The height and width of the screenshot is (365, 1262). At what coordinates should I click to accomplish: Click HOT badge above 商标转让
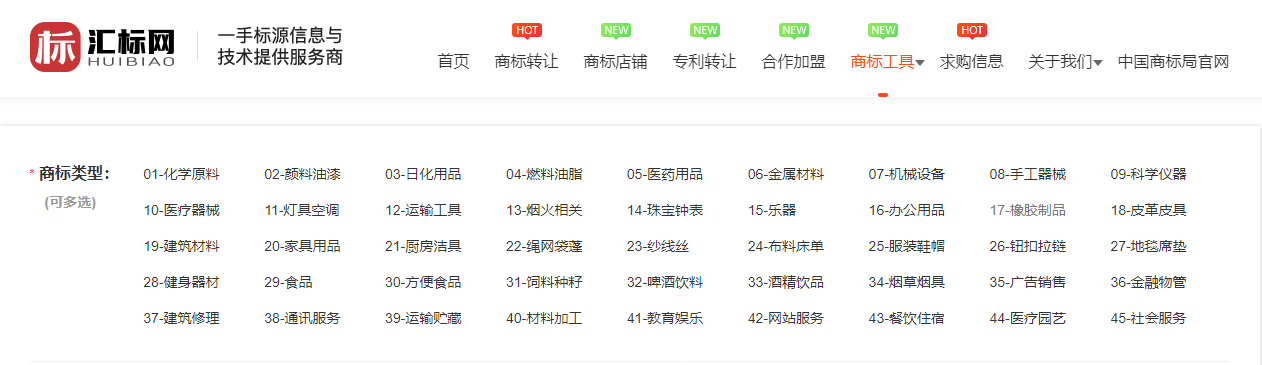[527, 30]
